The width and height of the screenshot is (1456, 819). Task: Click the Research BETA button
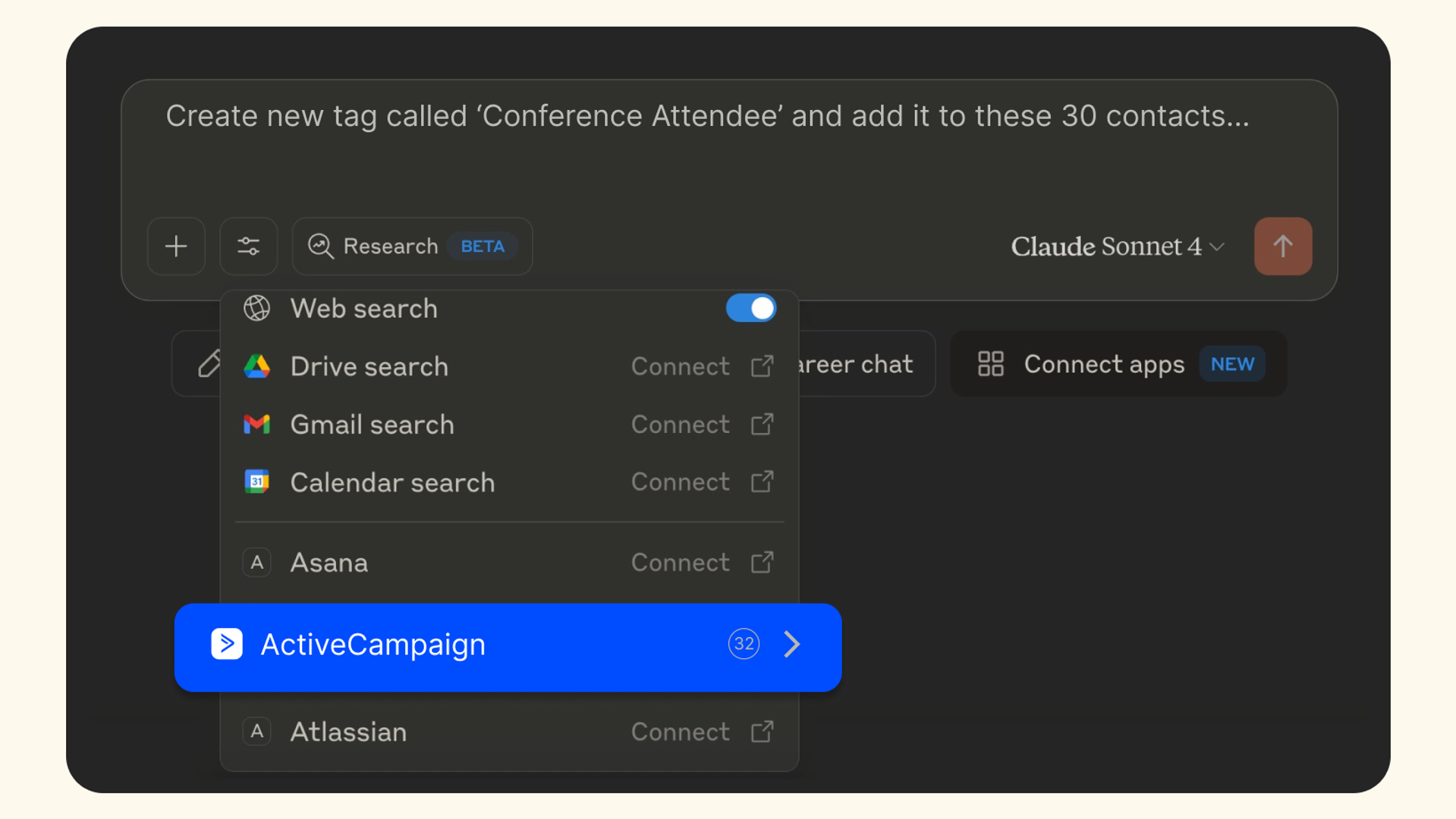(x=412, y=246)
